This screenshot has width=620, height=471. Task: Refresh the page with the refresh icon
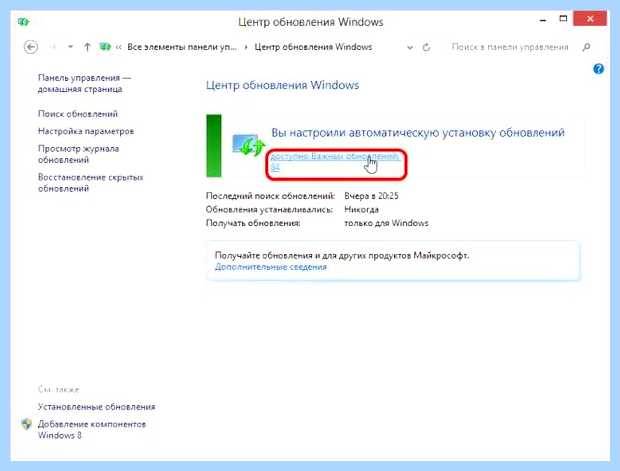tap(426, 47)
